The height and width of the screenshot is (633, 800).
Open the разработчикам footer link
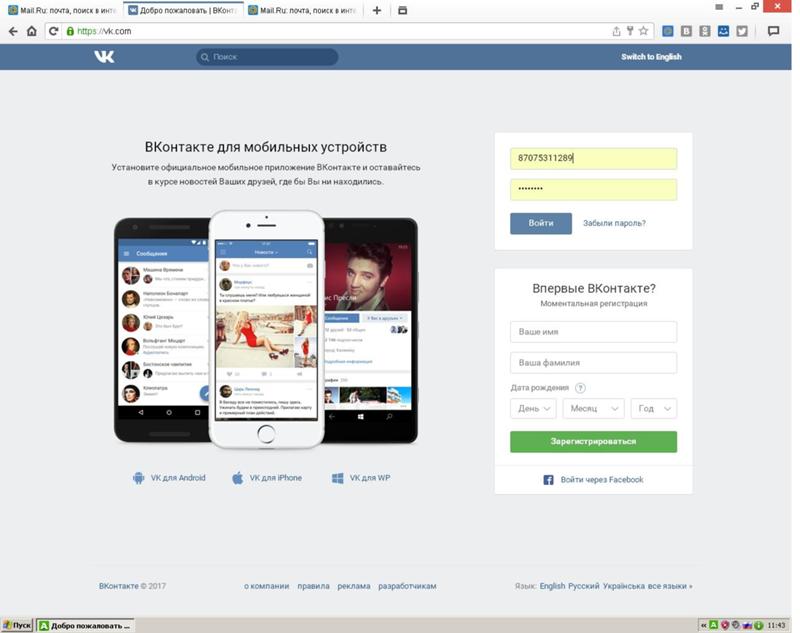[407, 586]
